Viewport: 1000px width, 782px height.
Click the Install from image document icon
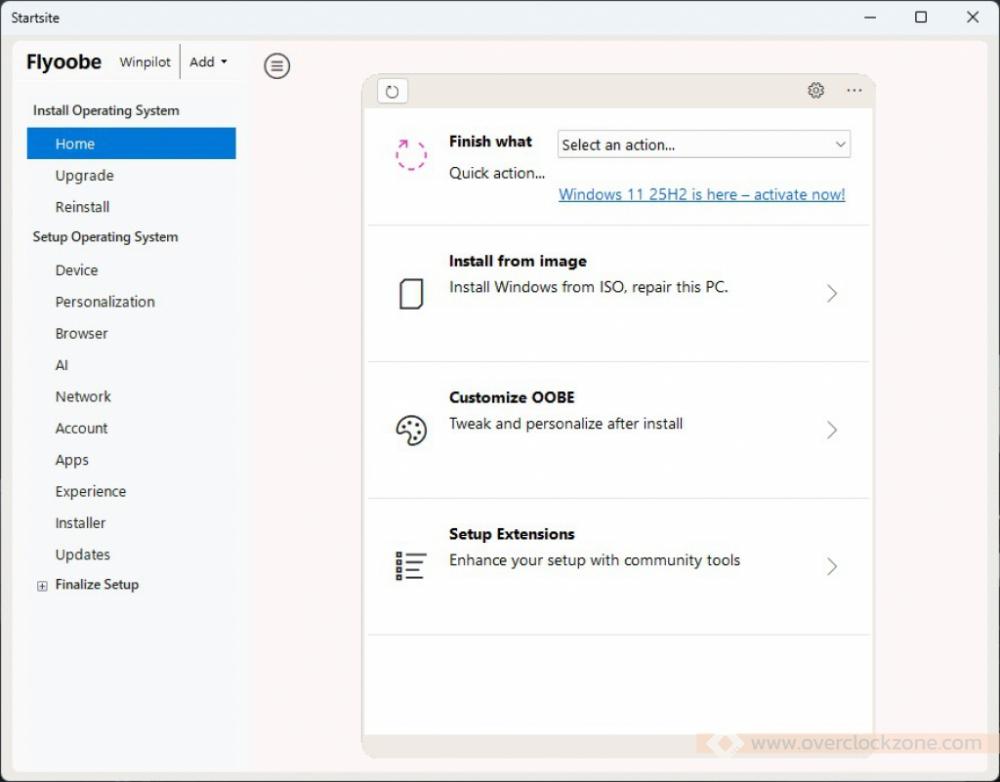point(411,294)
